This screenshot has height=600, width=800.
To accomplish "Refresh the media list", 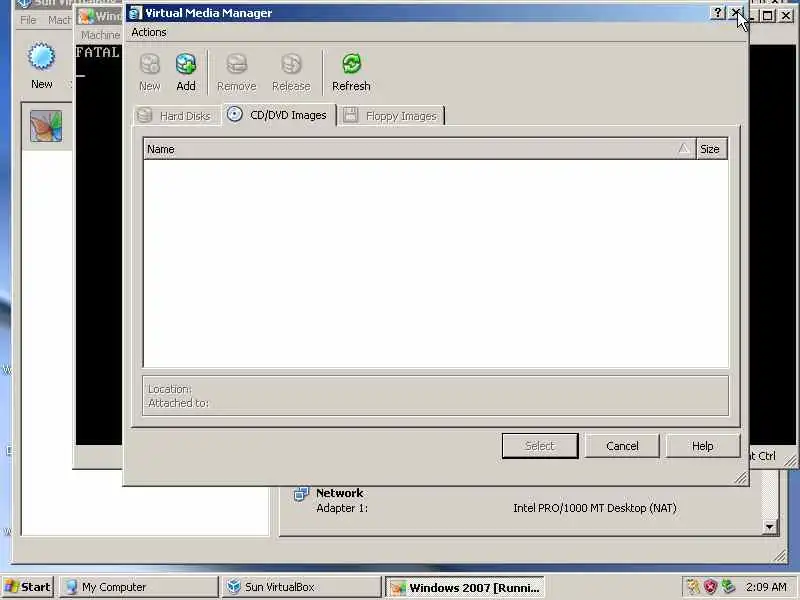I will point(352,72).
